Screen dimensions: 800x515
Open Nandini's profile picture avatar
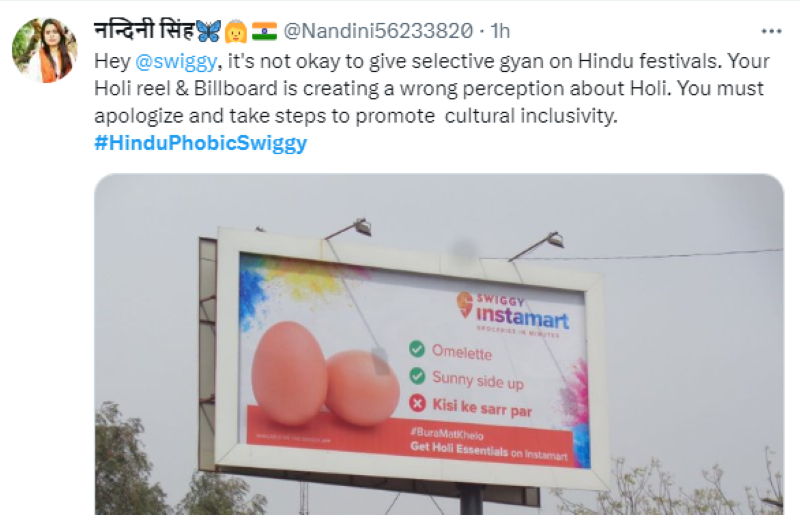[45, 50]
